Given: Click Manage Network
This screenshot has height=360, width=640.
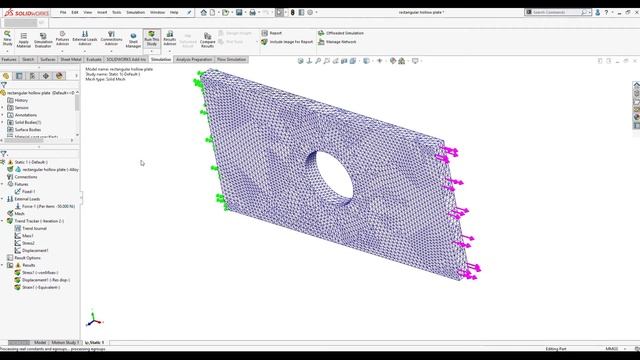Looking at the screenshot, I should coord(337,42).
